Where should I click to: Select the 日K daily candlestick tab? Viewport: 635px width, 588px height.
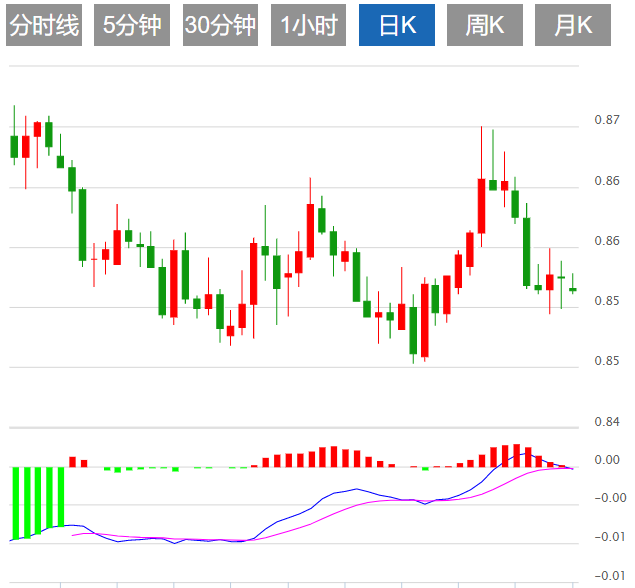[397, 25]
